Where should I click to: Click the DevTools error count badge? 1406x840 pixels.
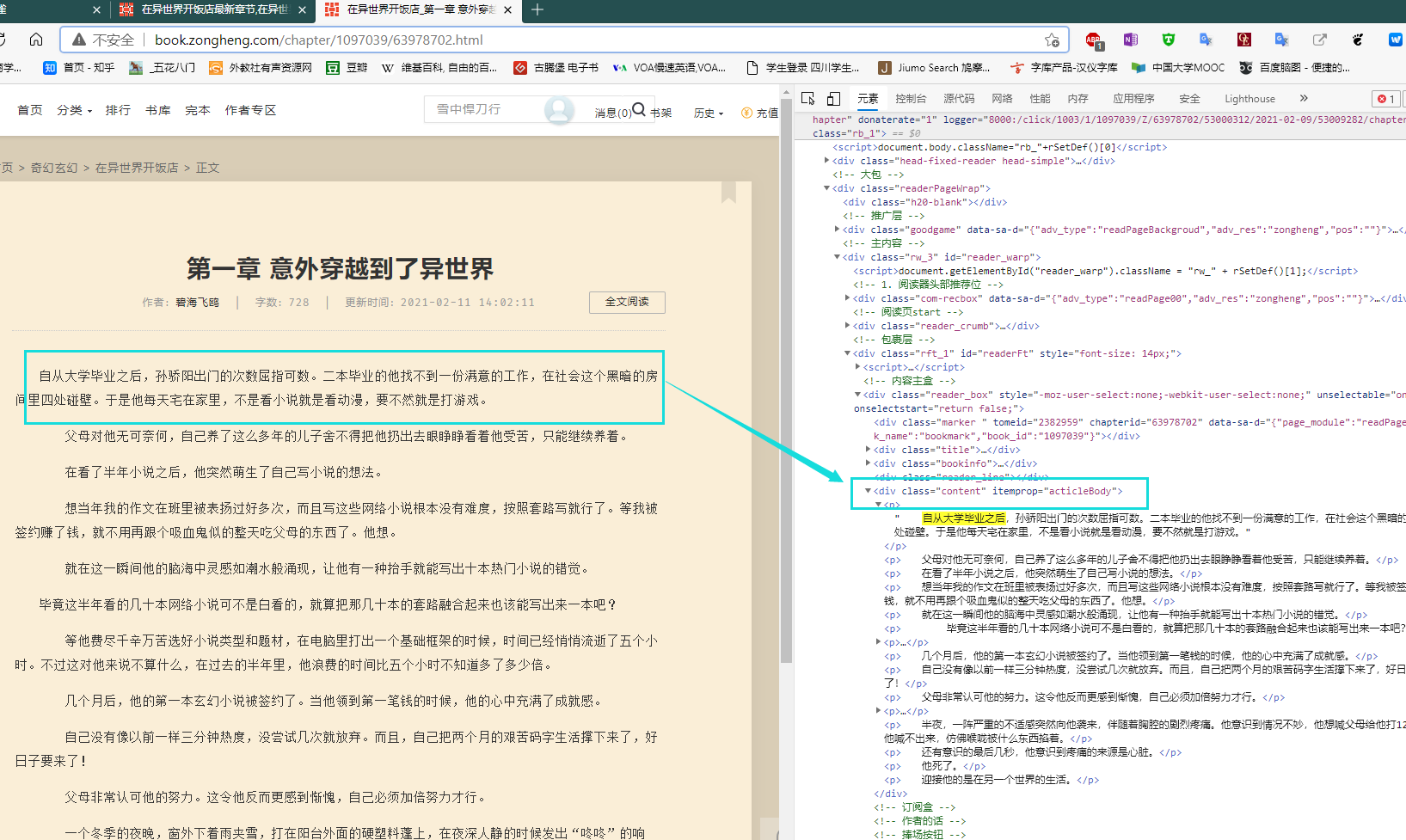tap(1385, 98)
